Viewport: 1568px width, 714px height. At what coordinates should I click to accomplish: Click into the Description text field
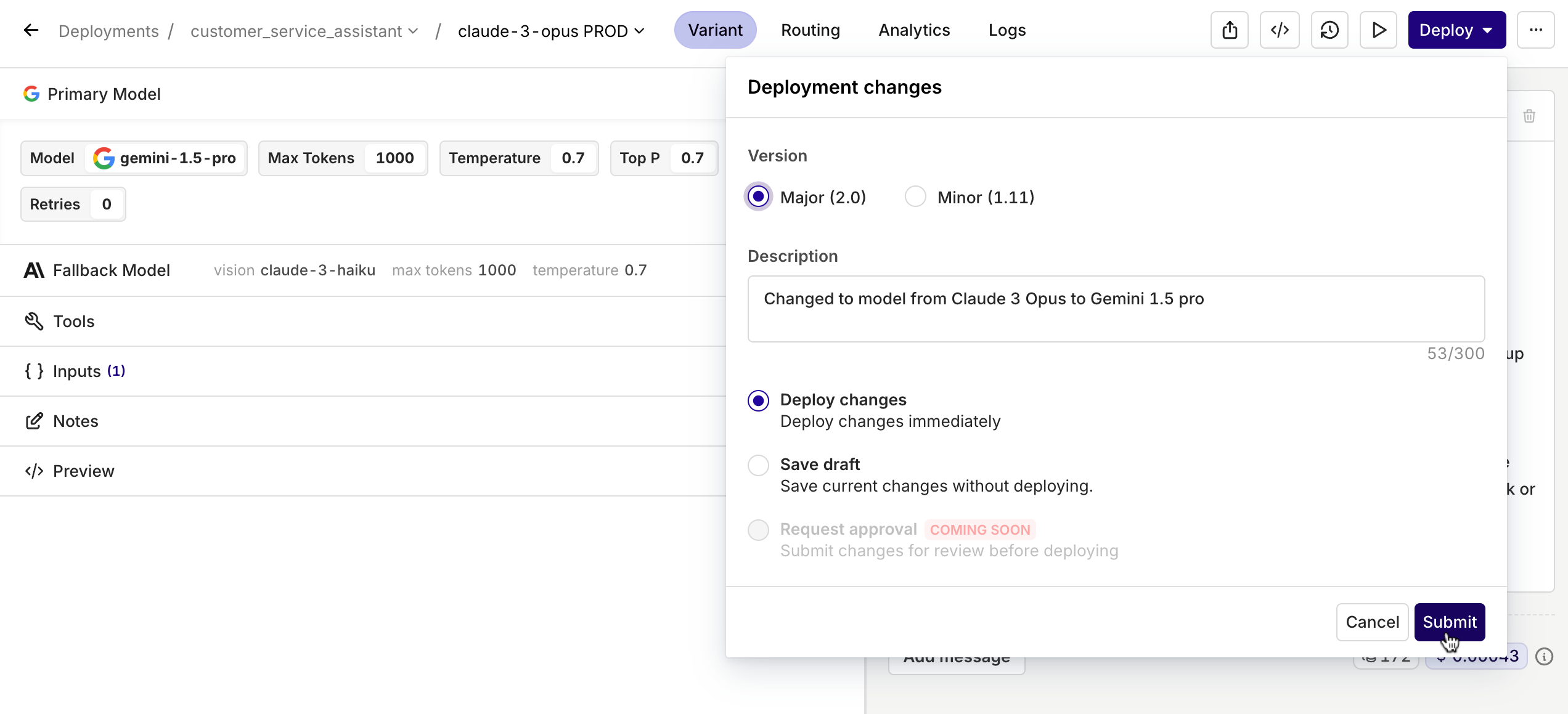coord(1116,309)
